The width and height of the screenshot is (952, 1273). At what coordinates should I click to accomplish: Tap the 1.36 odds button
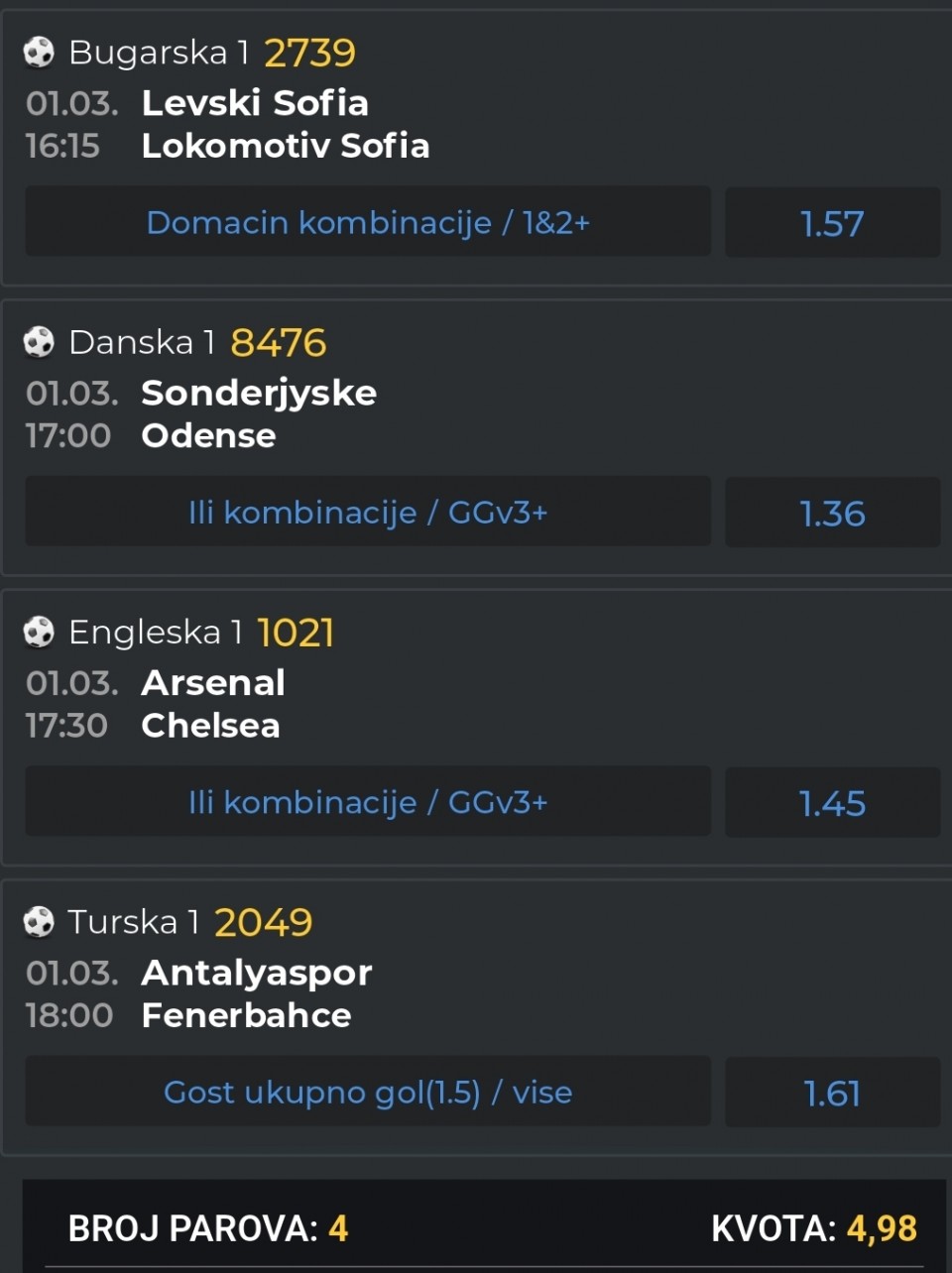(x=832, y=513)
